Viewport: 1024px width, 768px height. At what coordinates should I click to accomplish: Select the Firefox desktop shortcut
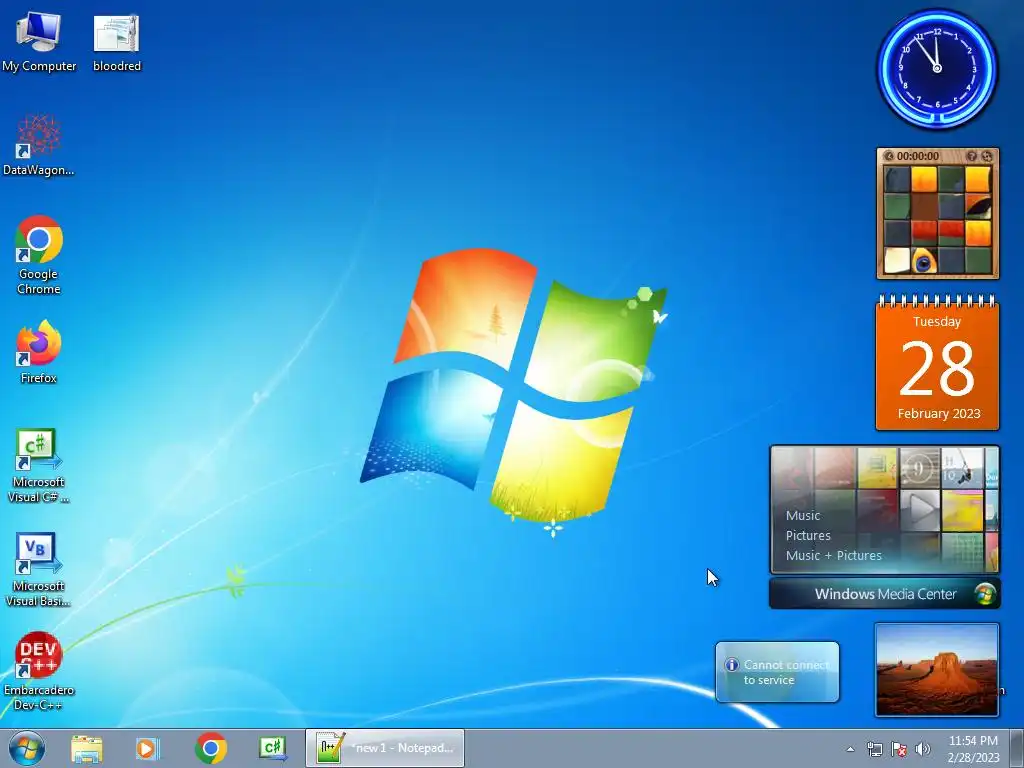click(39, 351)
